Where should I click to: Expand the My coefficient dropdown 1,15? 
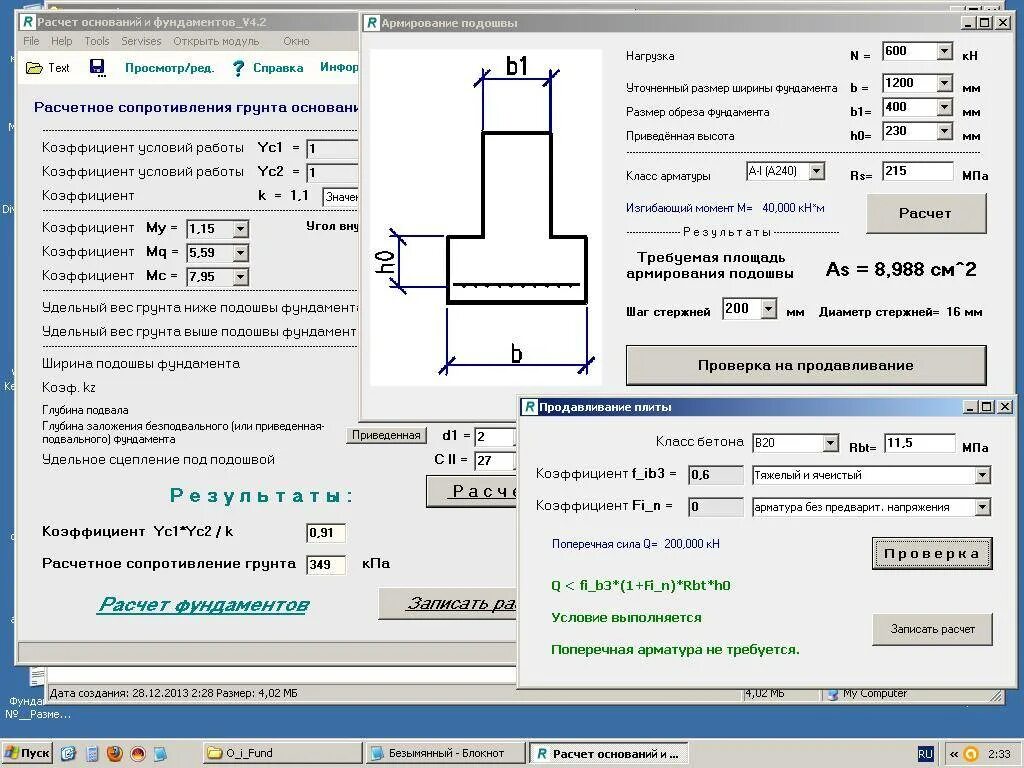coord(240,229)
